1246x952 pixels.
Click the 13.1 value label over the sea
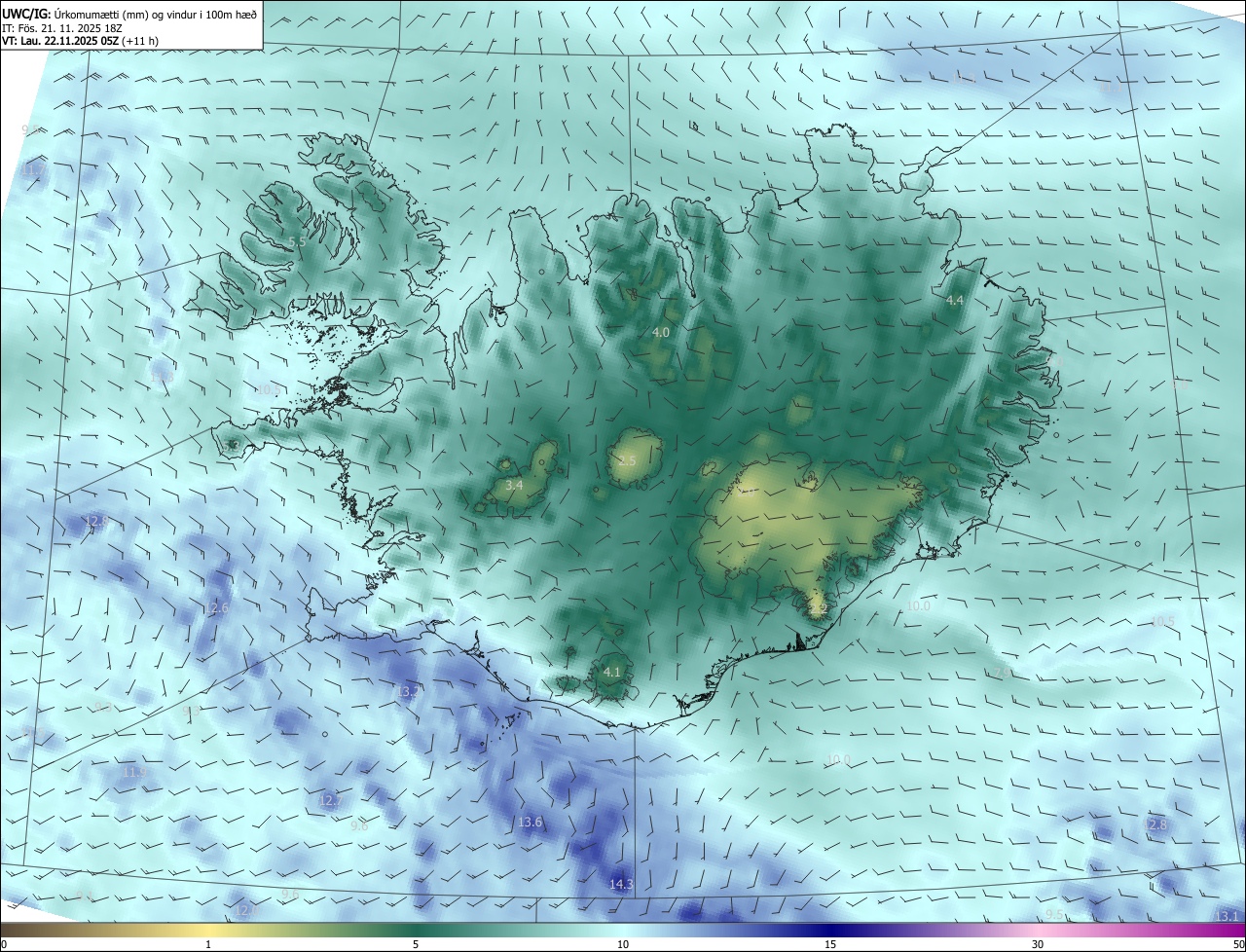point(1228,917)
